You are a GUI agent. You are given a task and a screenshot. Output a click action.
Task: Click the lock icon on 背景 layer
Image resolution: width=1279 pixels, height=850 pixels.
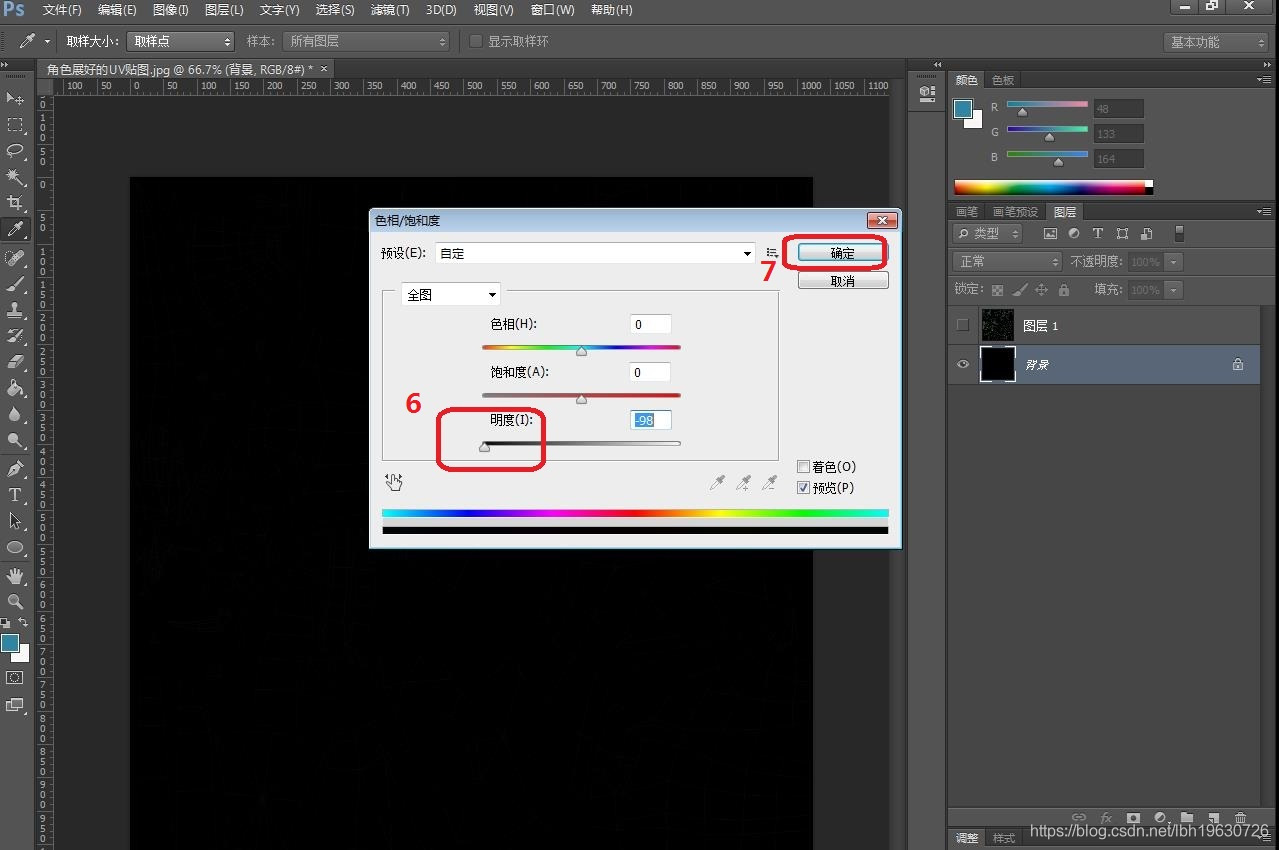tap(1237, 365)
